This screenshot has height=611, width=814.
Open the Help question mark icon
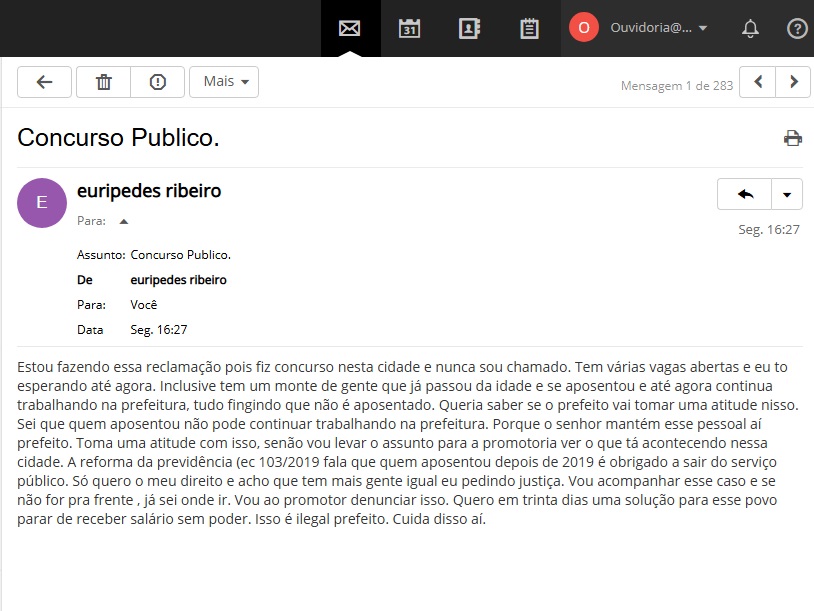(797, 28)
